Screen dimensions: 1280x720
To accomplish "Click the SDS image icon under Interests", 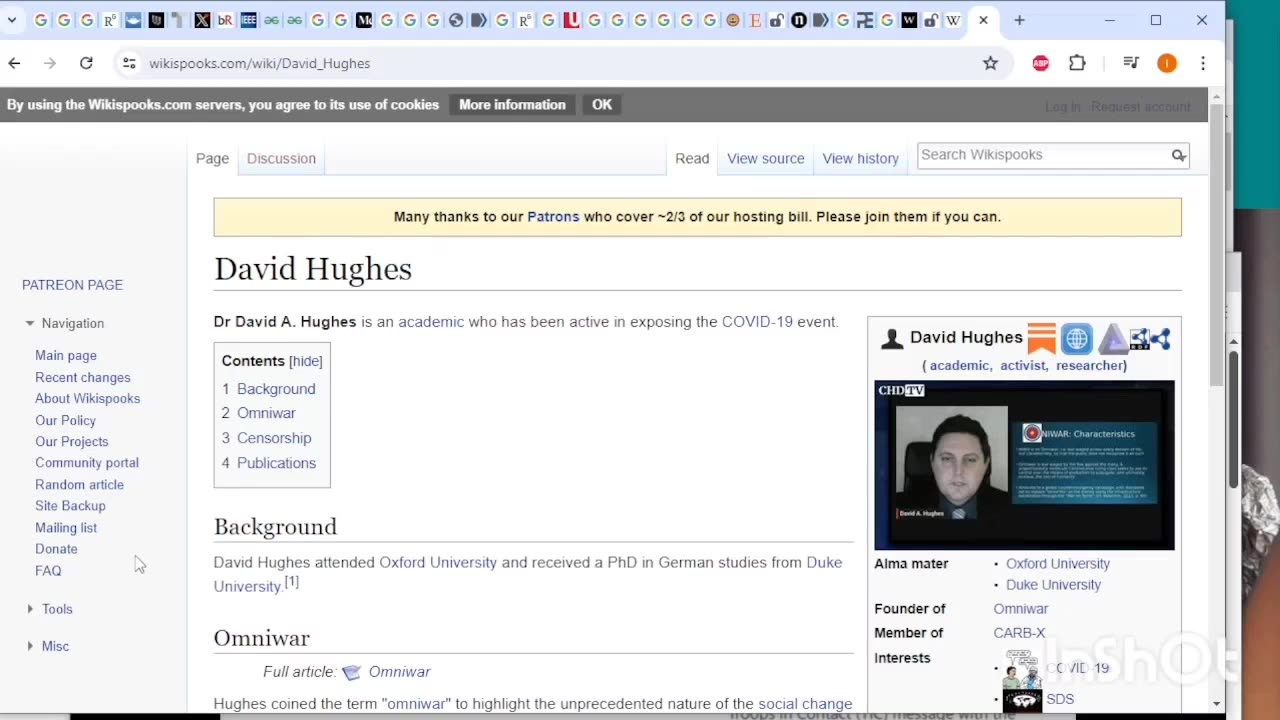I will (1022, 699).
